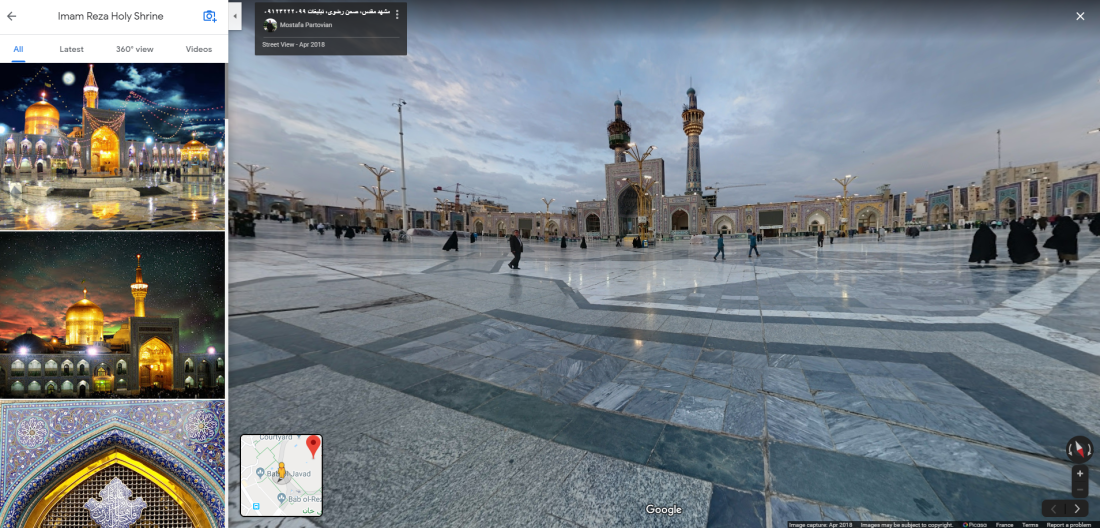Open the minimap in the corner
1100x528 pixels.
coord(281,475)
